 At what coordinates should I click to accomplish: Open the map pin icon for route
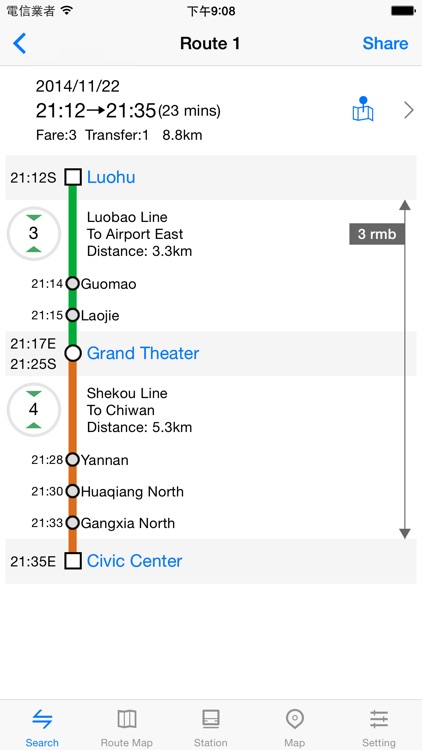point(363,109)
